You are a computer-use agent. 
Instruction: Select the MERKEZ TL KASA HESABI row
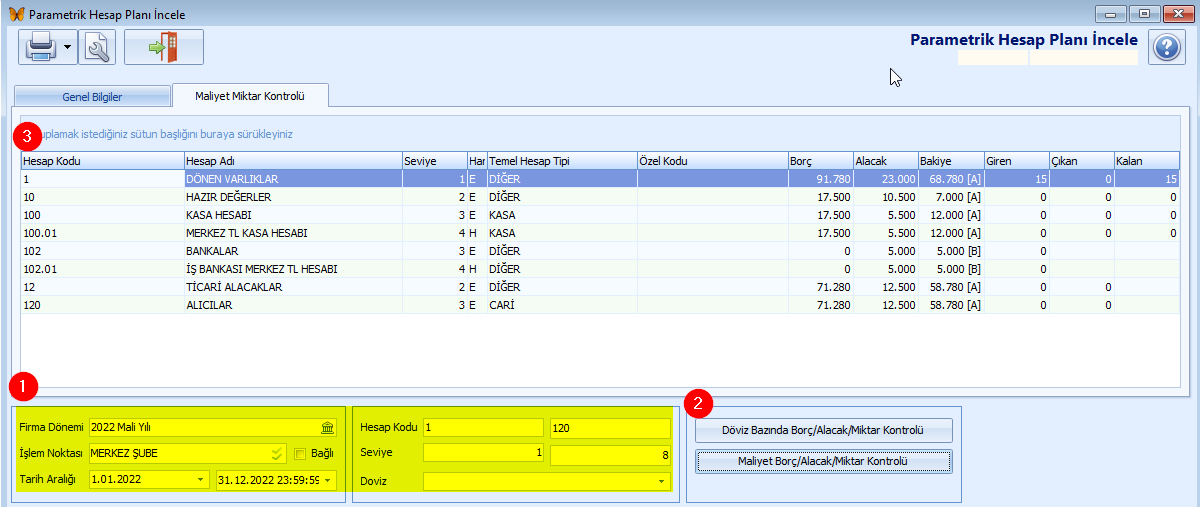(x=600, y=233)
